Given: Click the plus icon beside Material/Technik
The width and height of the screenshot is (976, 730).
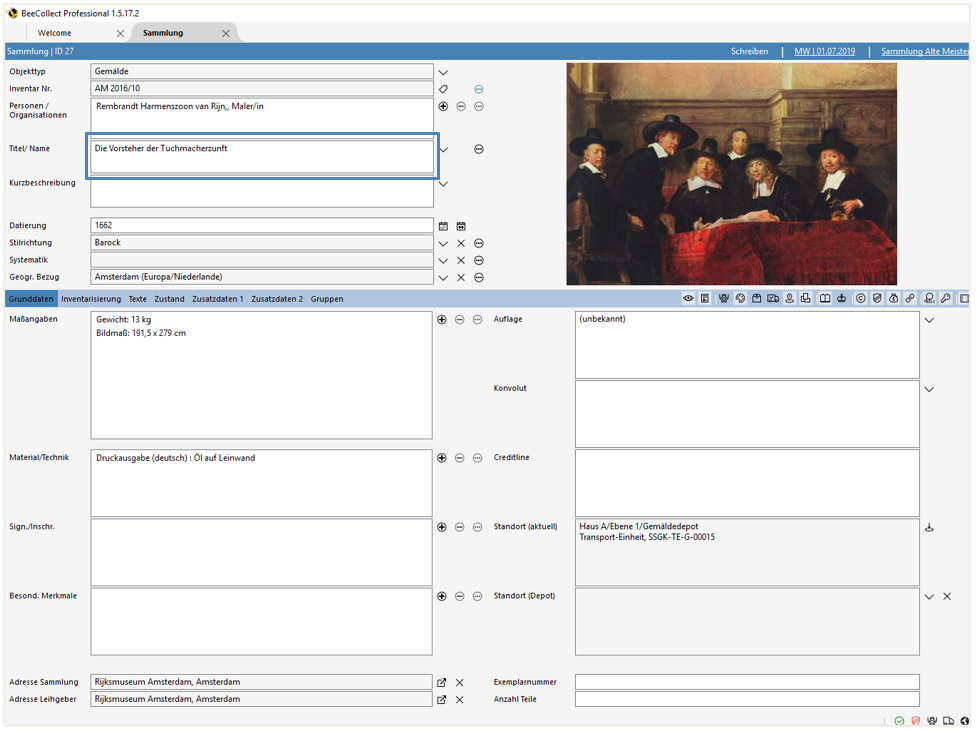Looking at the screenshot, I should [x=441, y=457].
